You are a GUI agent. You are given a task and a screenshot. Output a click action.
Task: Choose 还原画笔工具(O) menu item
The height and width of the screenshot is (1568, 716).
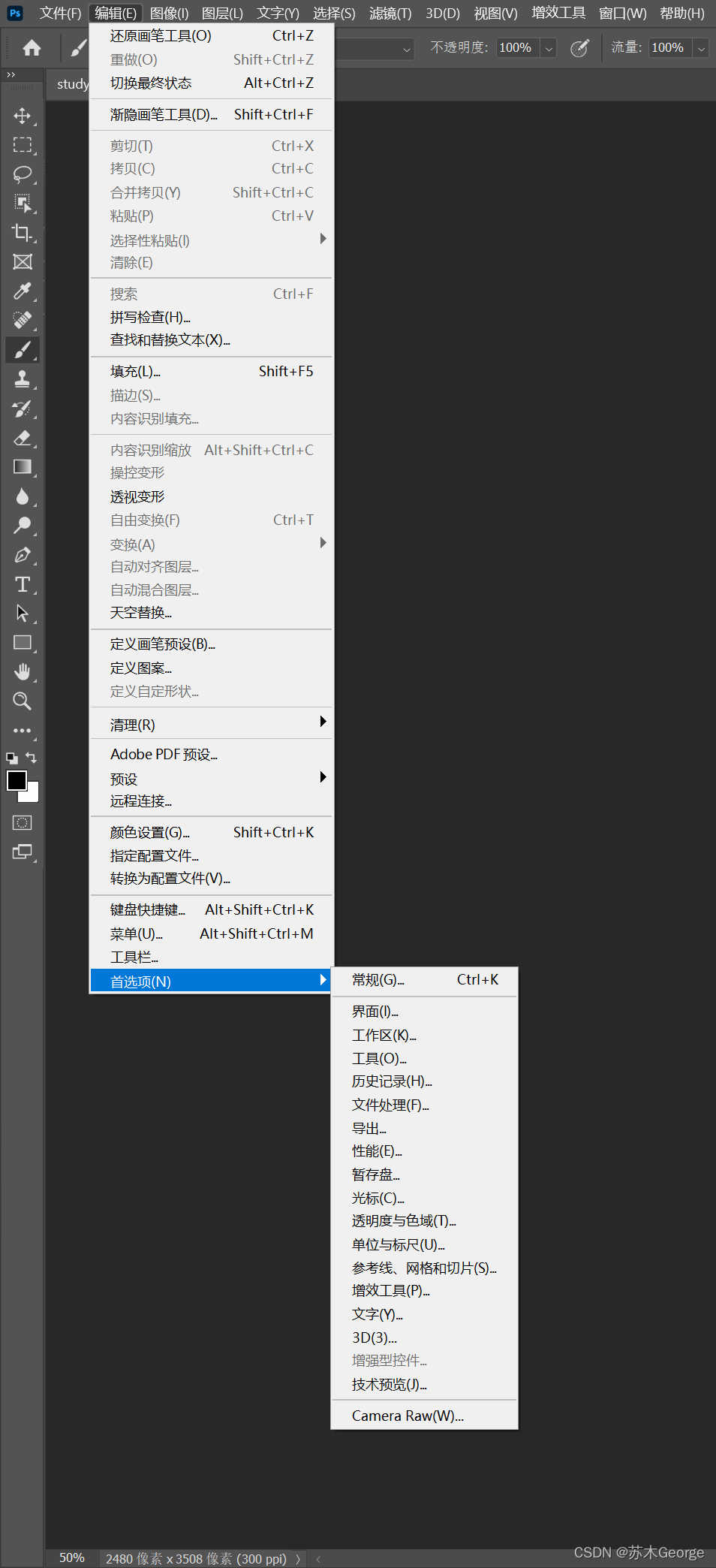(x=212, y=36)
